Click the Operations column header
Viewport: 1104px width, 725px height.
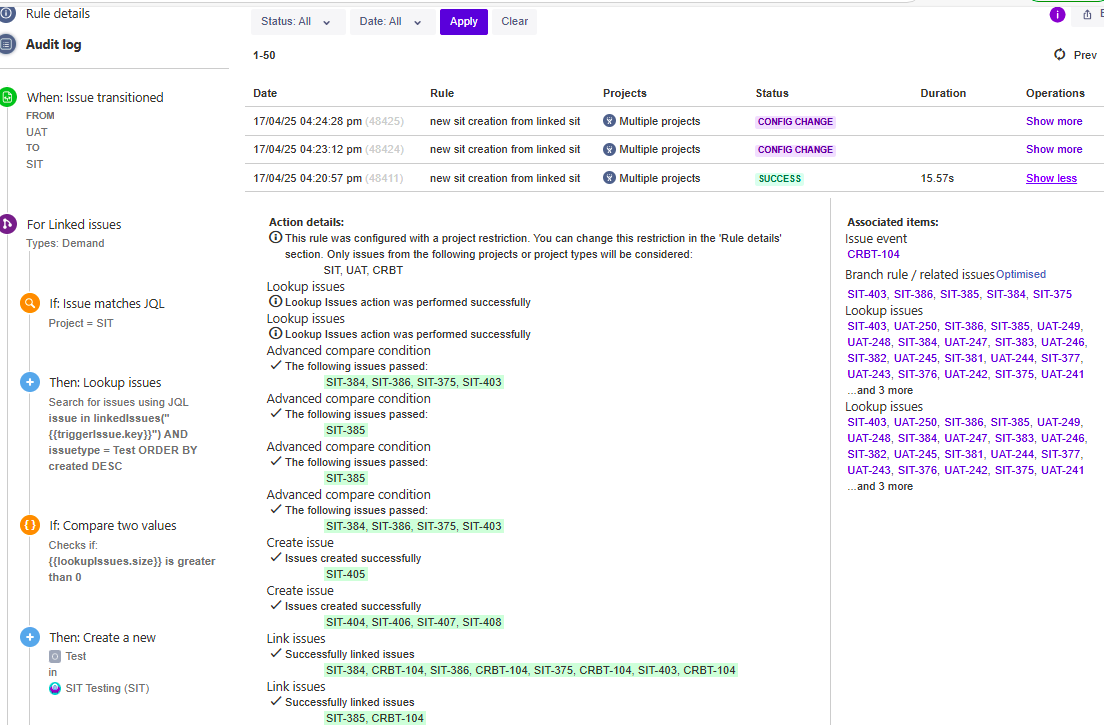point(1055,93)
